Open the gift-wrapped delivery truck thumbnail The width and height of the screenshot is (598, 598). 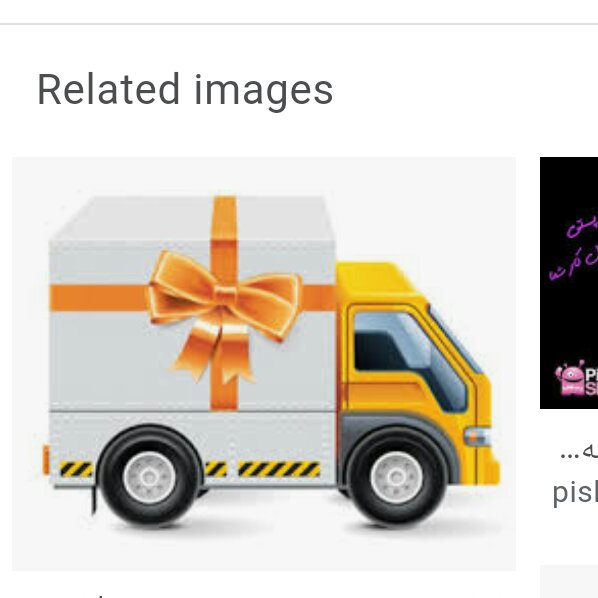[264, 363]
